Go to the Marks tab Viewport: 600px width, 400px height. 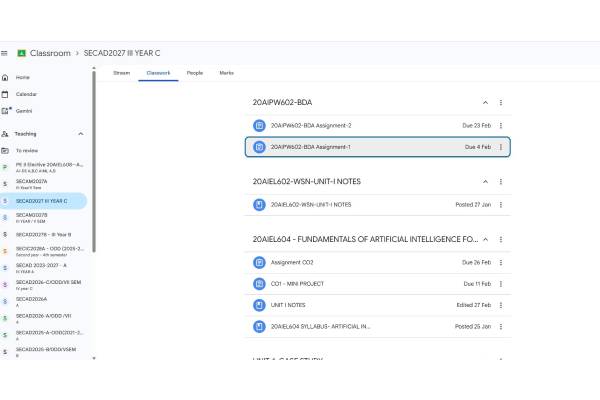(226, 73)
